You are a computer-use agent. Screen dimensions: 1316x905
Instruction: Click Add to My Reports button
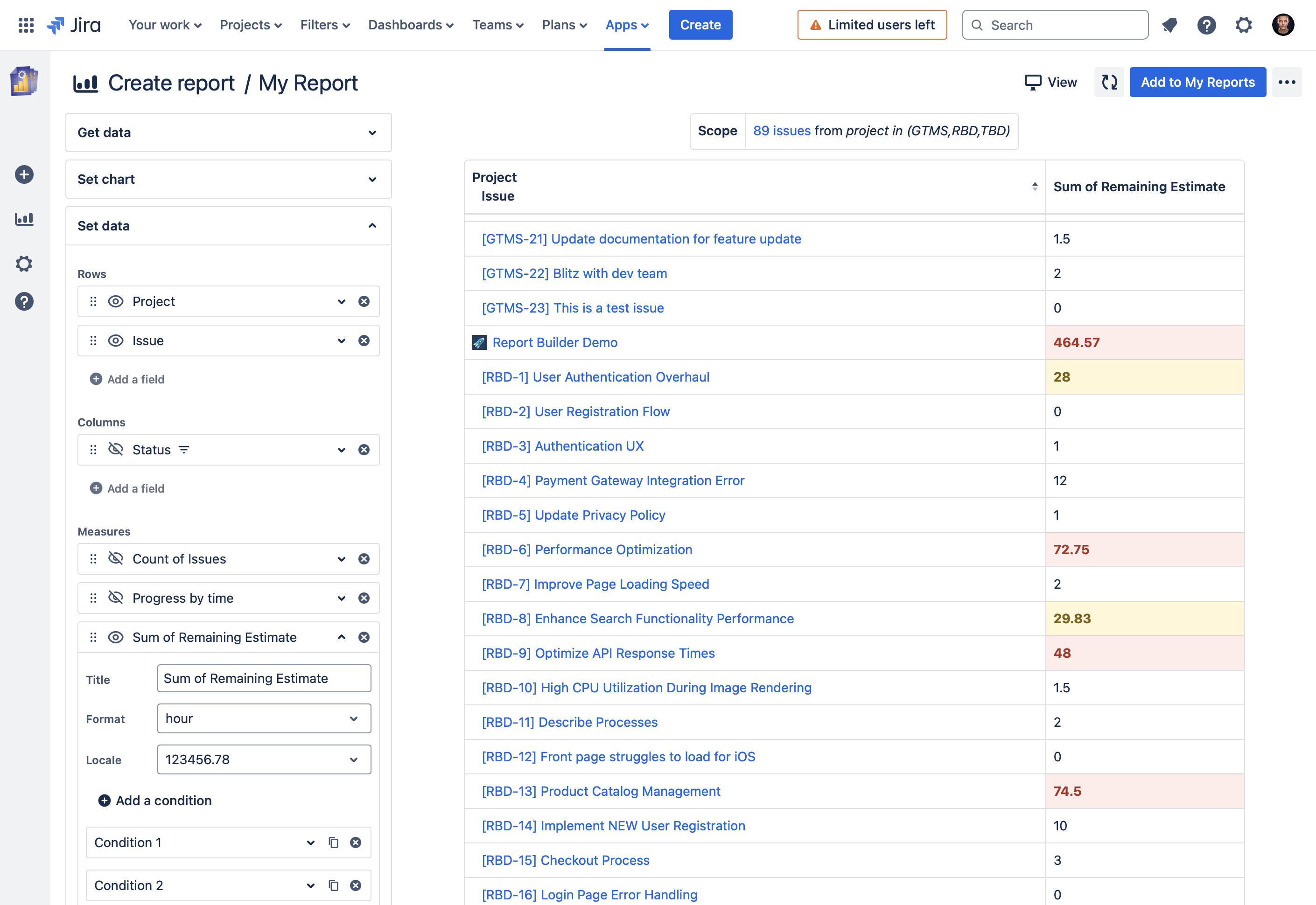click(x=1197, y=82)
